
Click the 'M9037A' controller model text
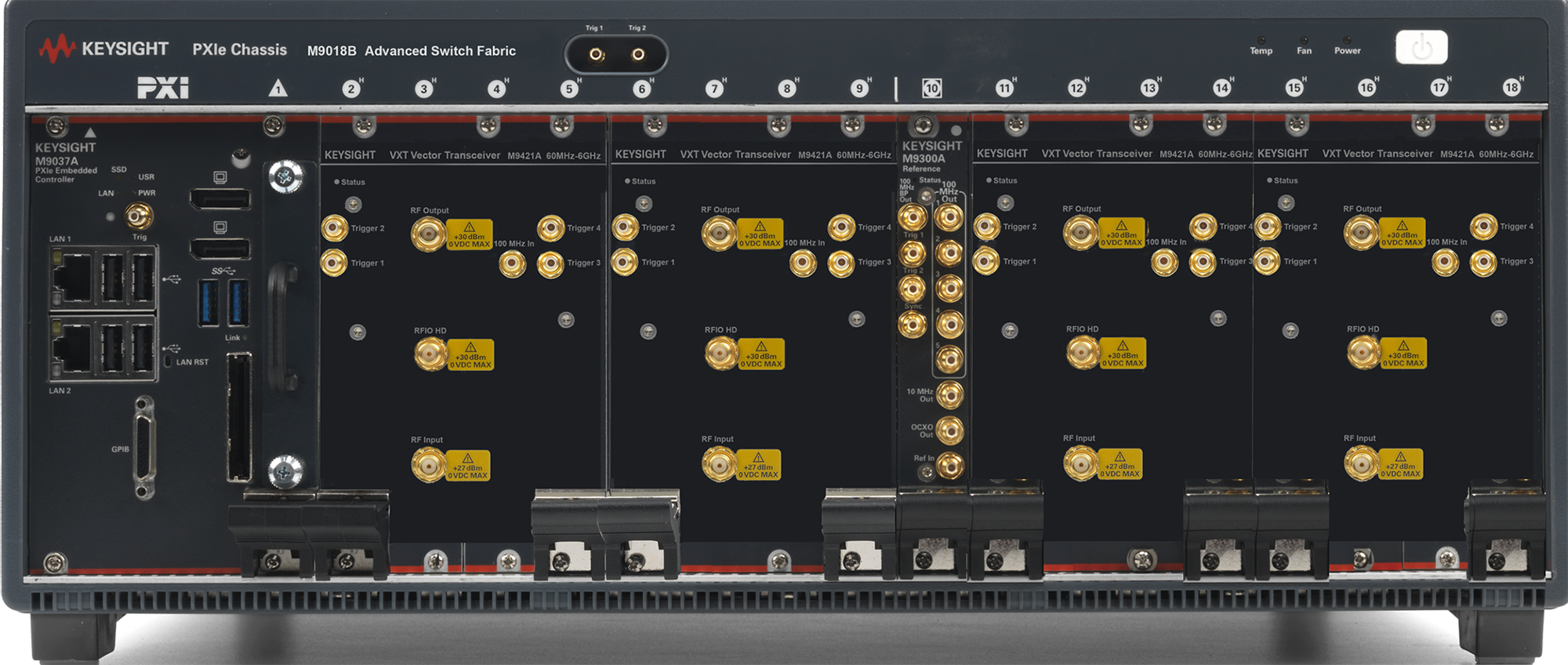click(x=56, y=161)
